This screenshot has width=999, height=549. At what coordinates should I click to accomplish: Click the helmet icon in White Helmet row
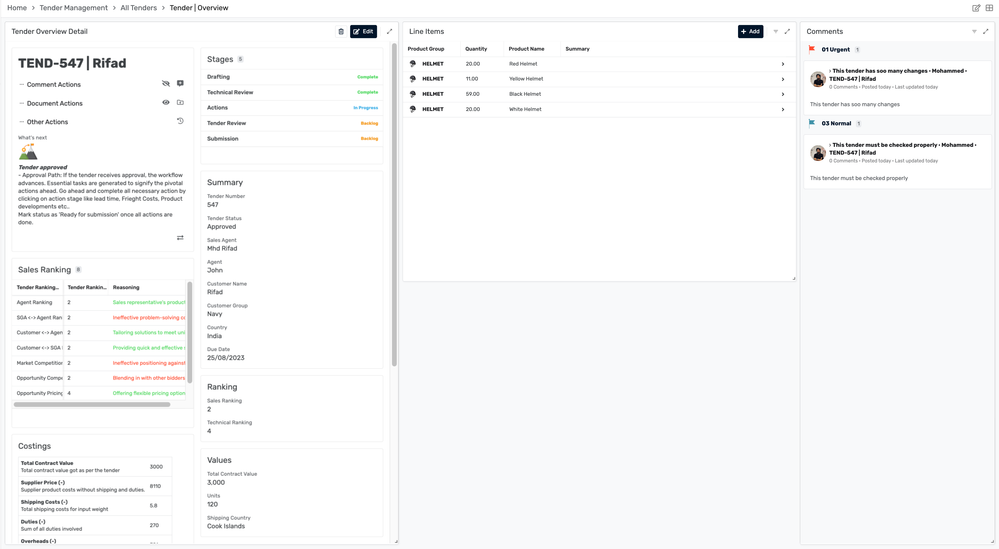pos(413,110)
